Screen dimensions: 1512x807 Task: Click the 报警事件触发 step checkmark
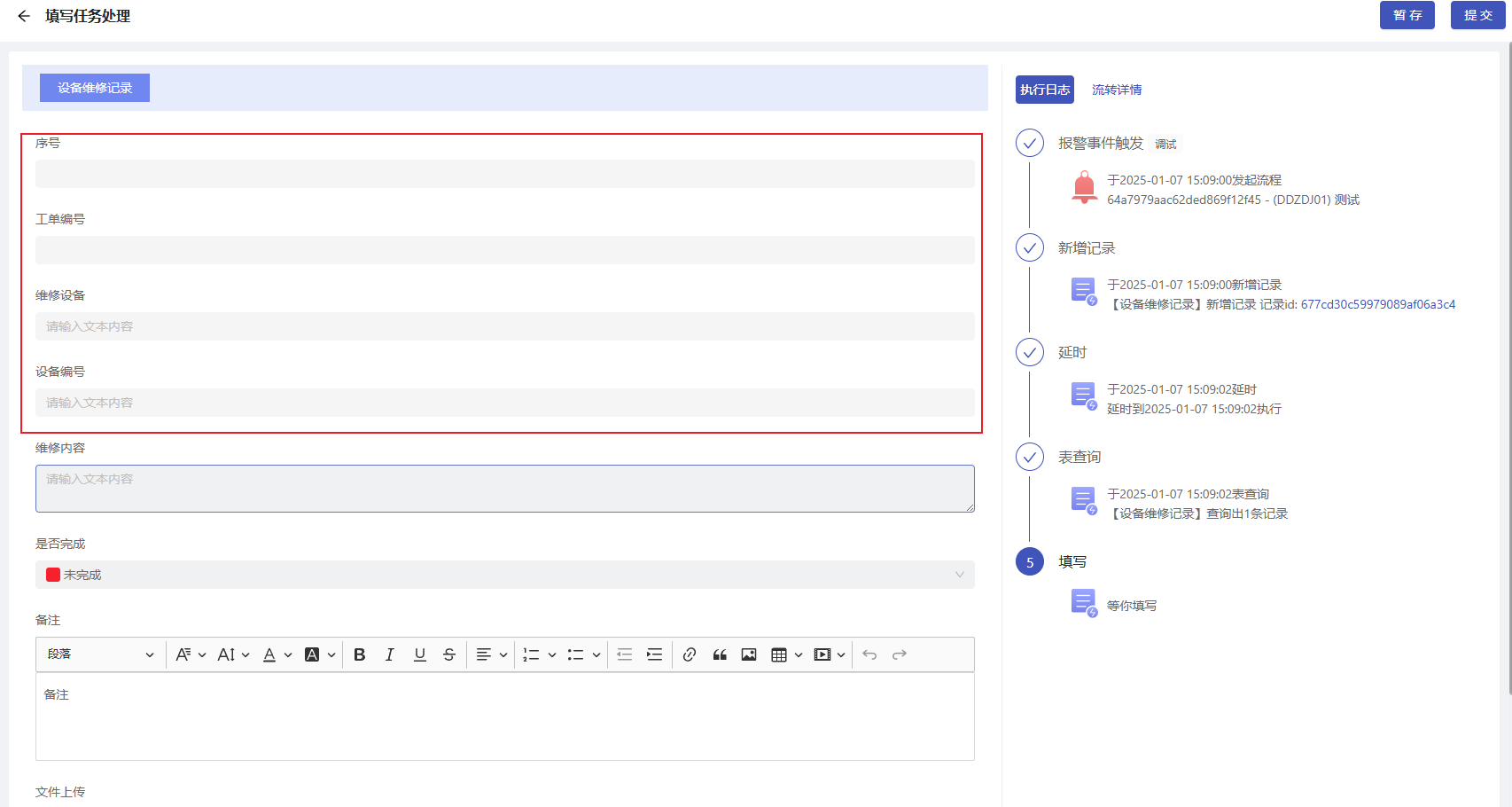1030,143
